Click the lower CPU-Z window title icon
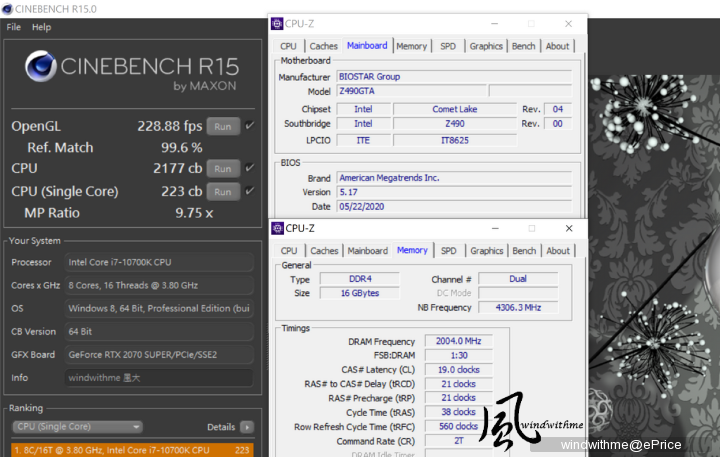 pos(277,228)
